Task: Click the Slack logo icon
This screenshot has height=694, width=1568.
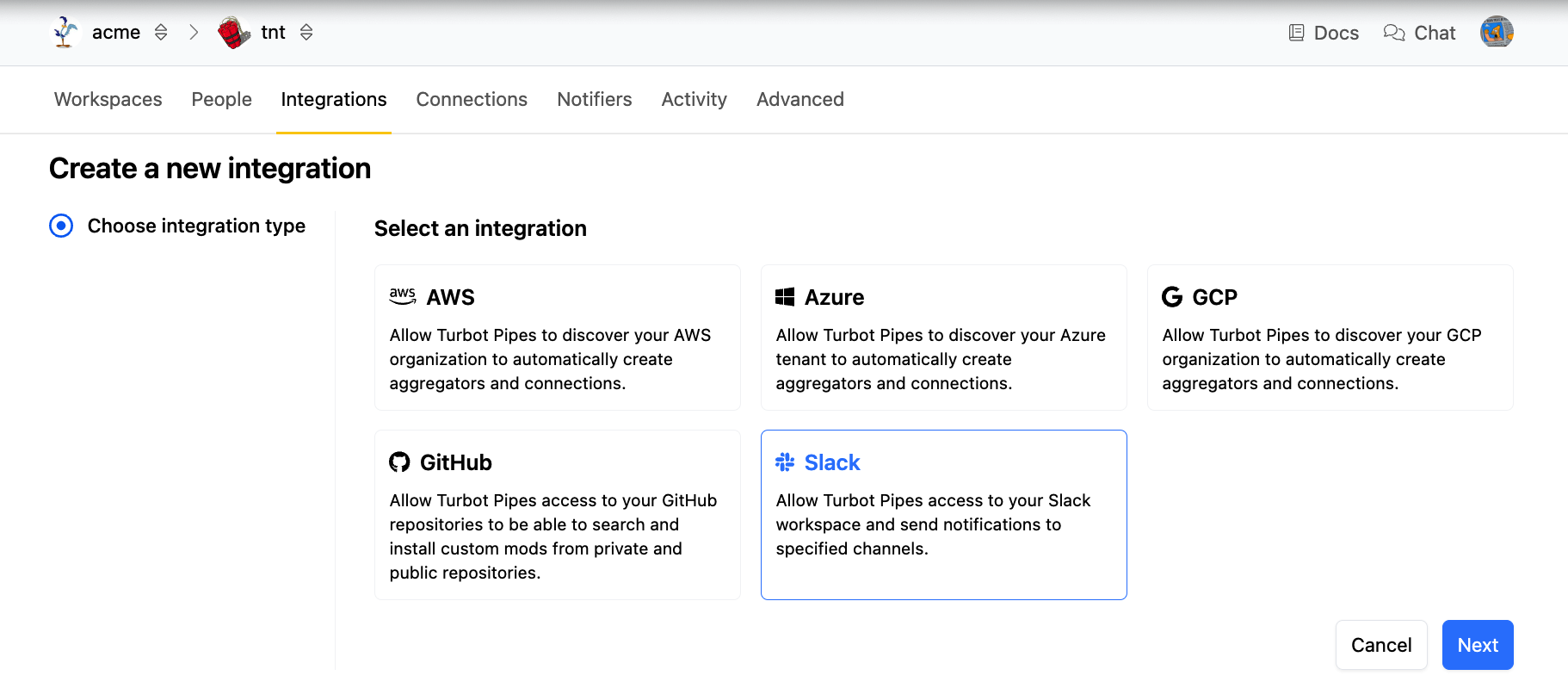Action: point(785,462)
